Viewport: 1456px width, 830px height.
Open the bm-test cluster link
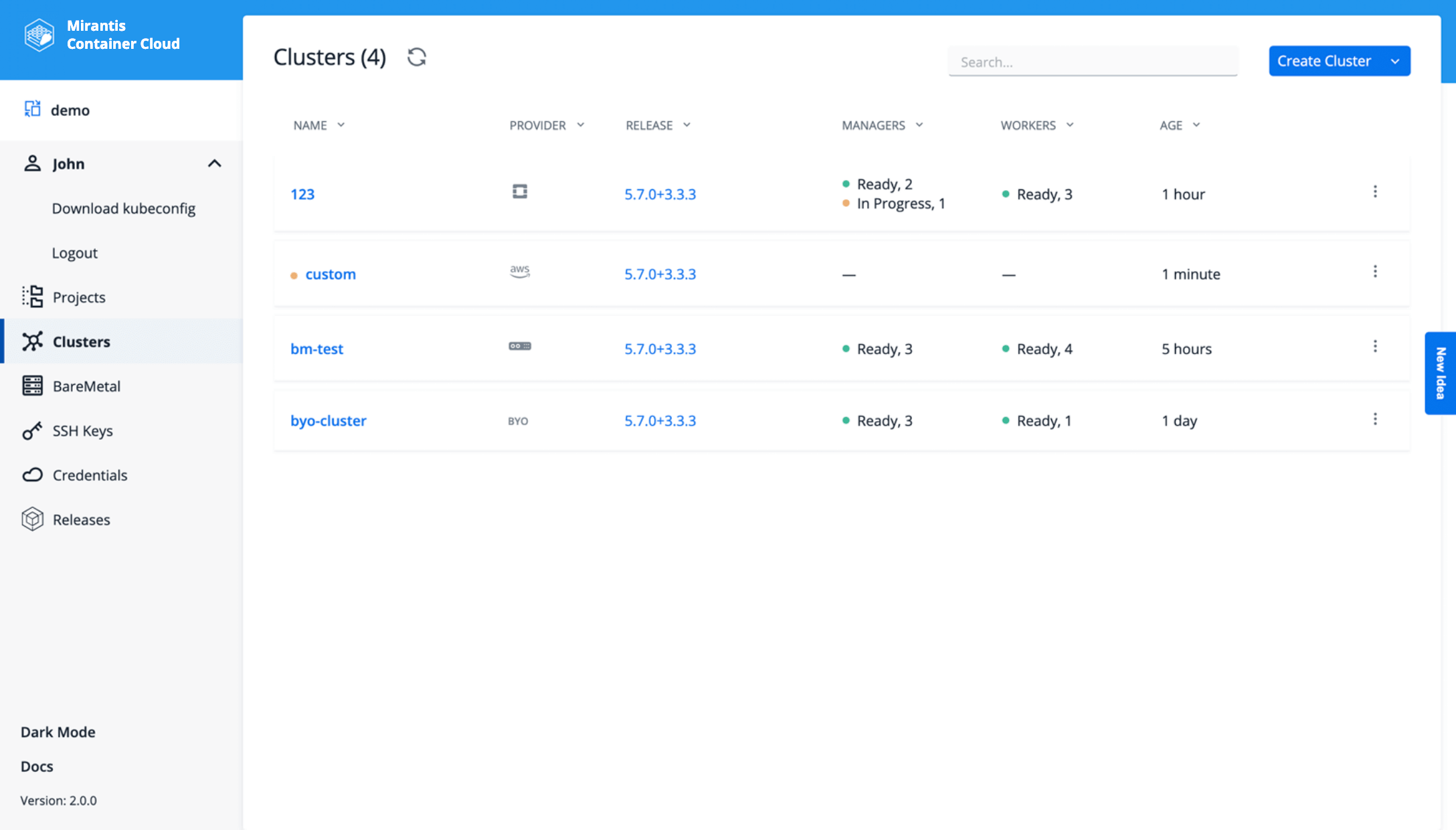316,349
